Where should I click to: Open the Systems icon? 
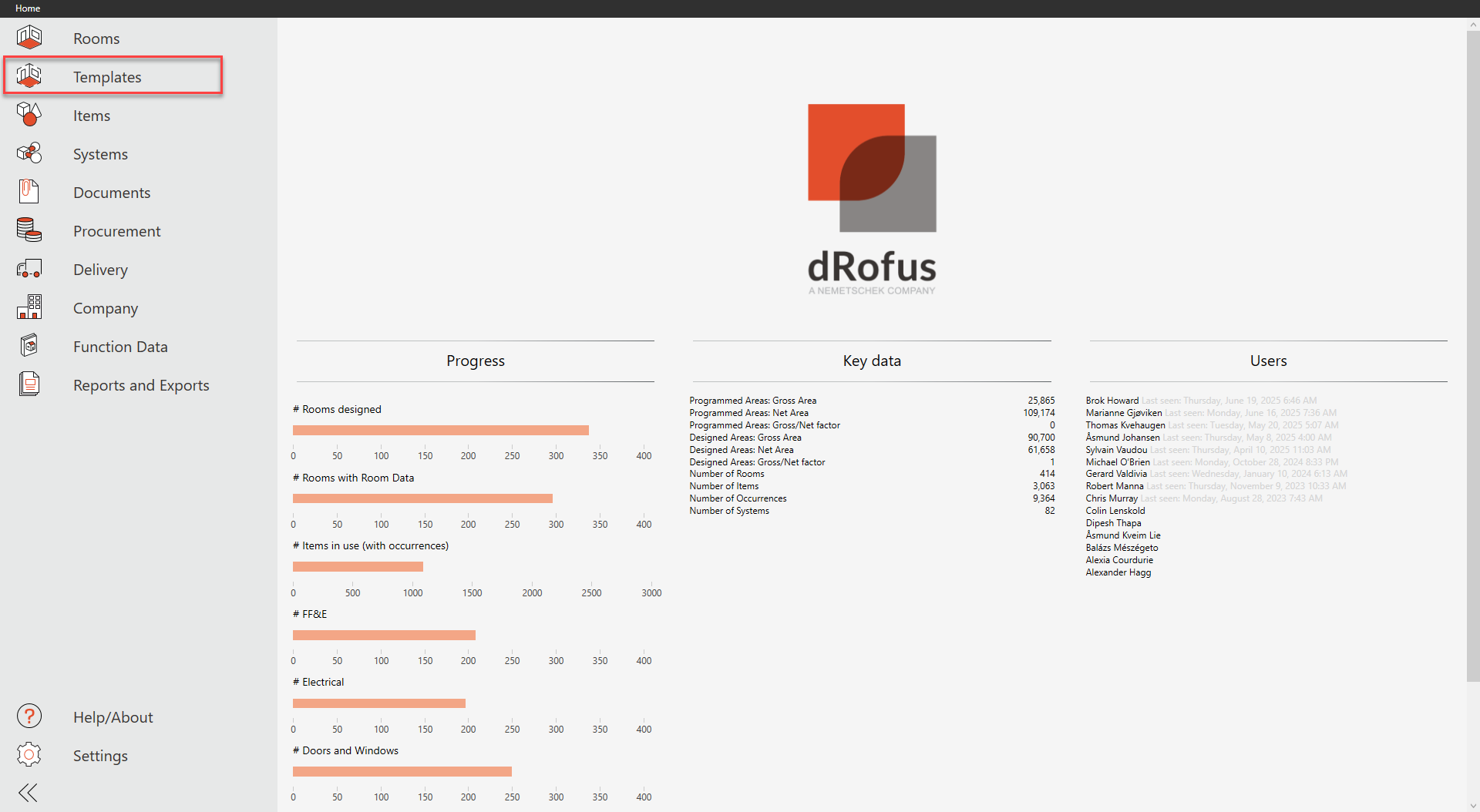pyautogui.click(x=29, y=153)
